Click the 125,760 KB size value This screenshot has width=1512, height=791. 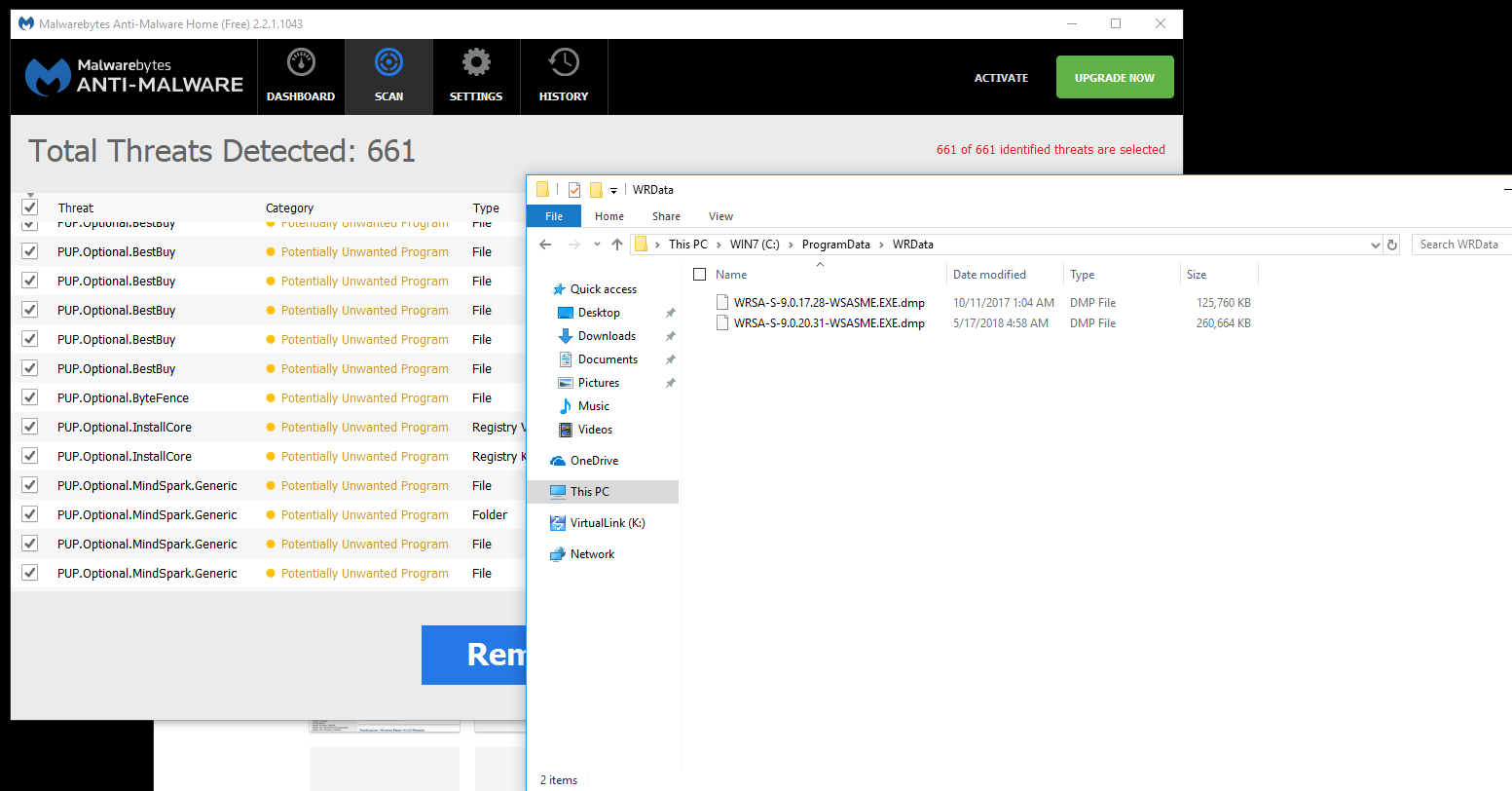(1223, 303)
